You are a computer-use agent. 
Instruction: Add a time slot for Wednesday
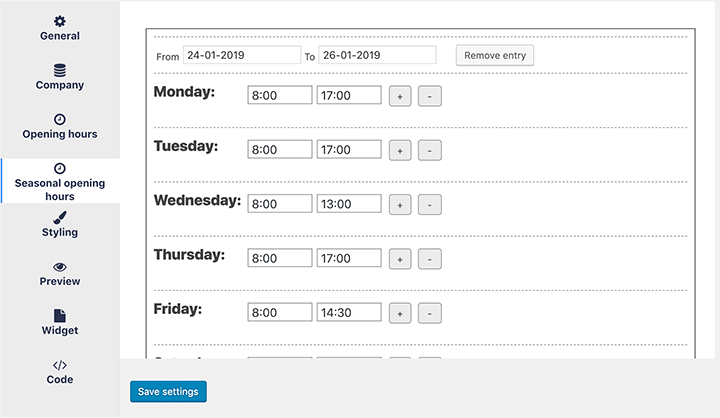(400, 204)
